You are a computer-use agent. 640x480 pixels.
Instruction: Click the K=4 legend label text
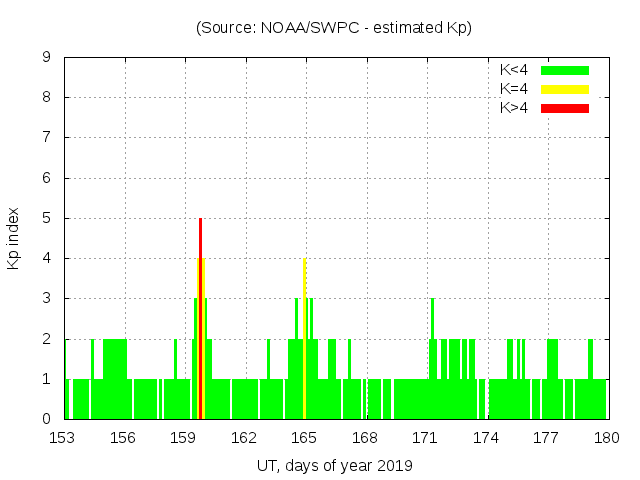point(514,89)
